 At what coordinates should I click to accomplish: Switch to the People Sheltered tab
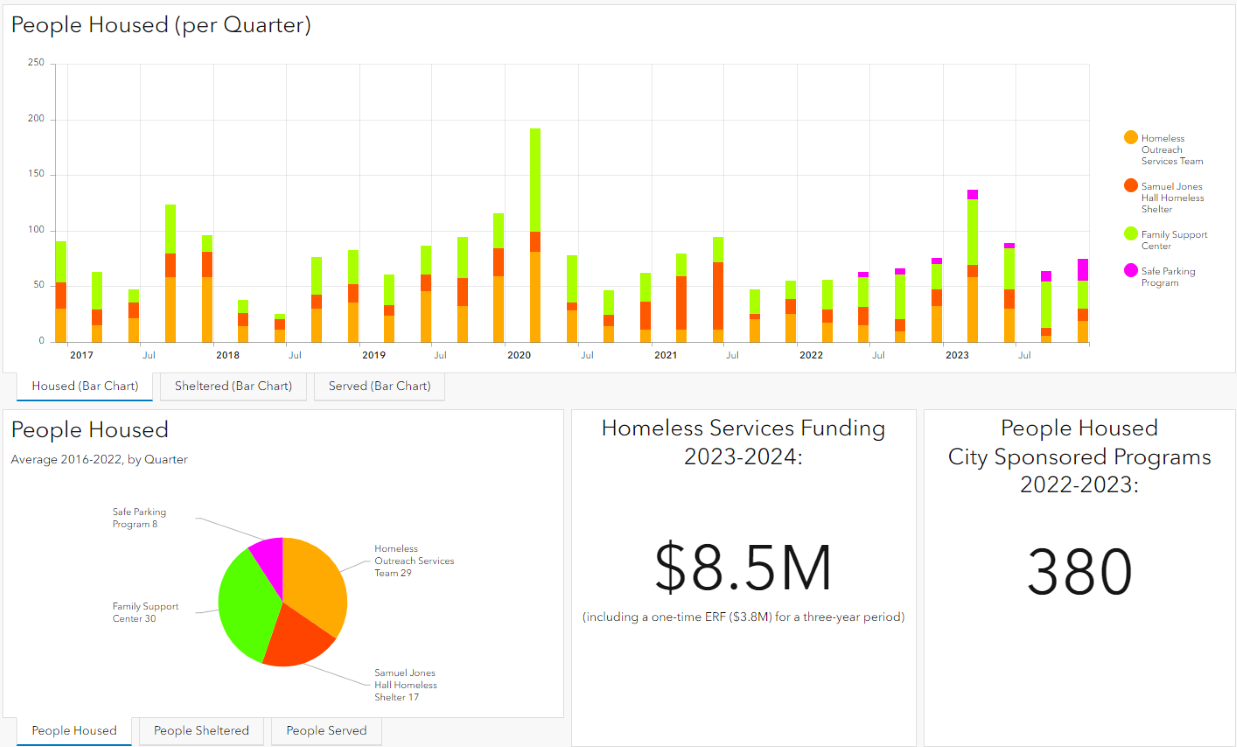pos(201,731)
